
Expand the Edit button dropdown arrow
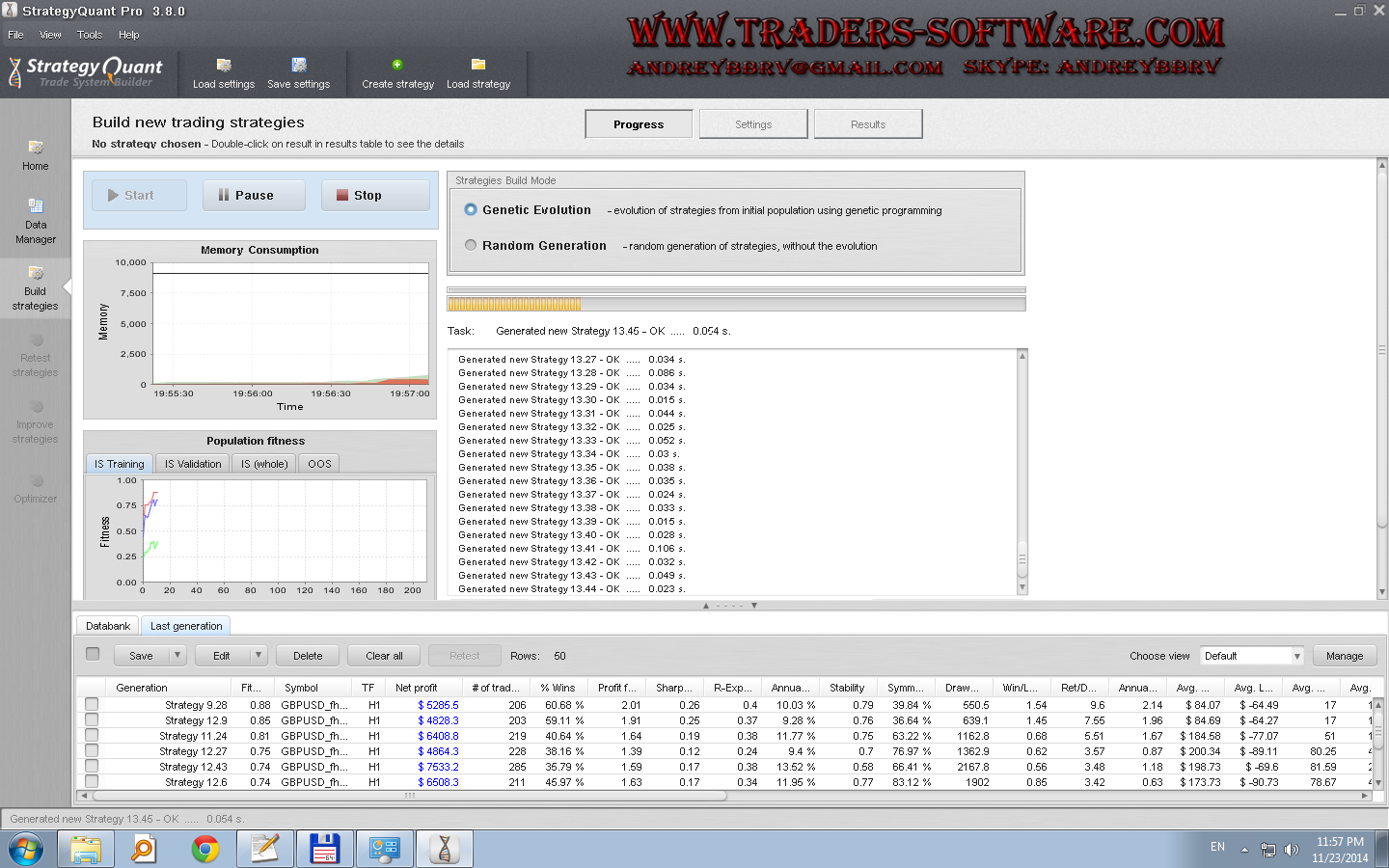[x=259, y=656]
